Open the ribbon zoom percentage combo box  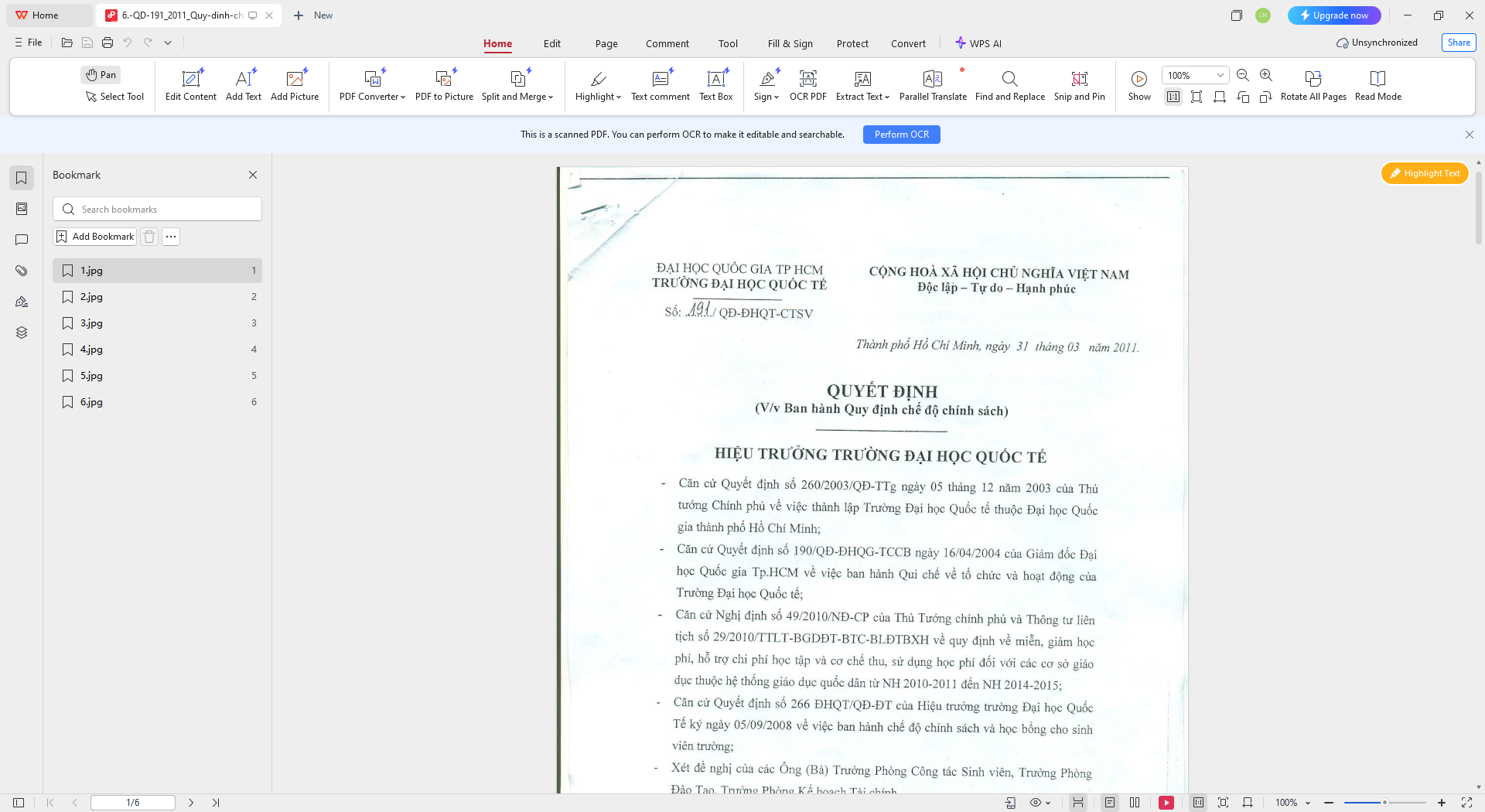point(1195,75)
